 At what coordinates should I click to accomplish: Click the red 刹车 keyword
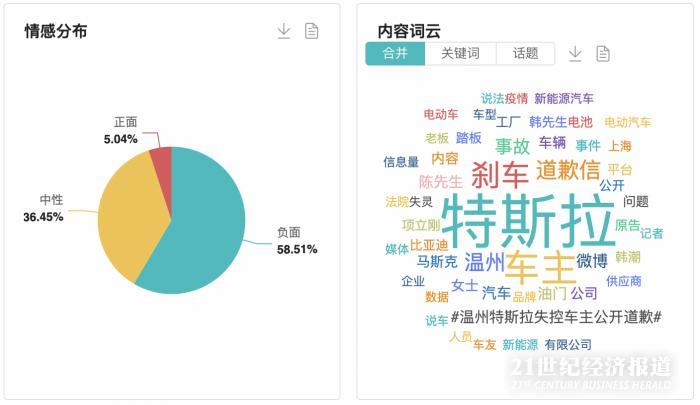pos(500,175)
